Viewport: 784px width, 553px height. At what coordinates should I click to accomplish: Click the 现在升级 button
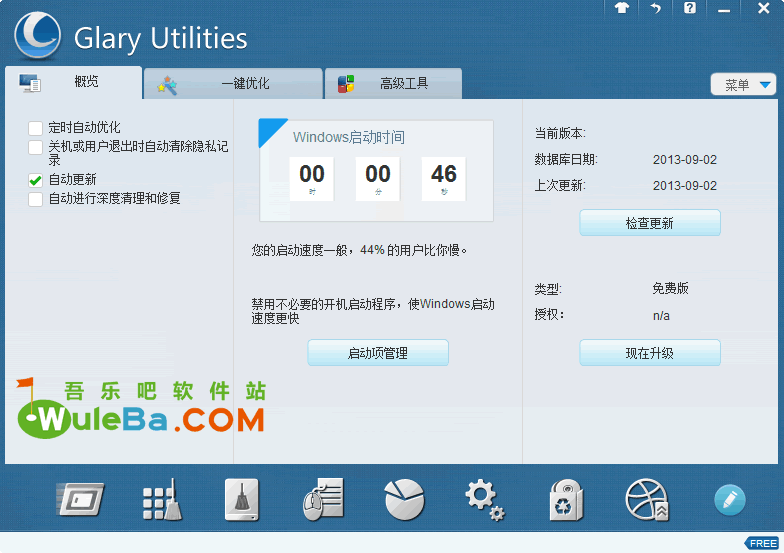[650, 353]
